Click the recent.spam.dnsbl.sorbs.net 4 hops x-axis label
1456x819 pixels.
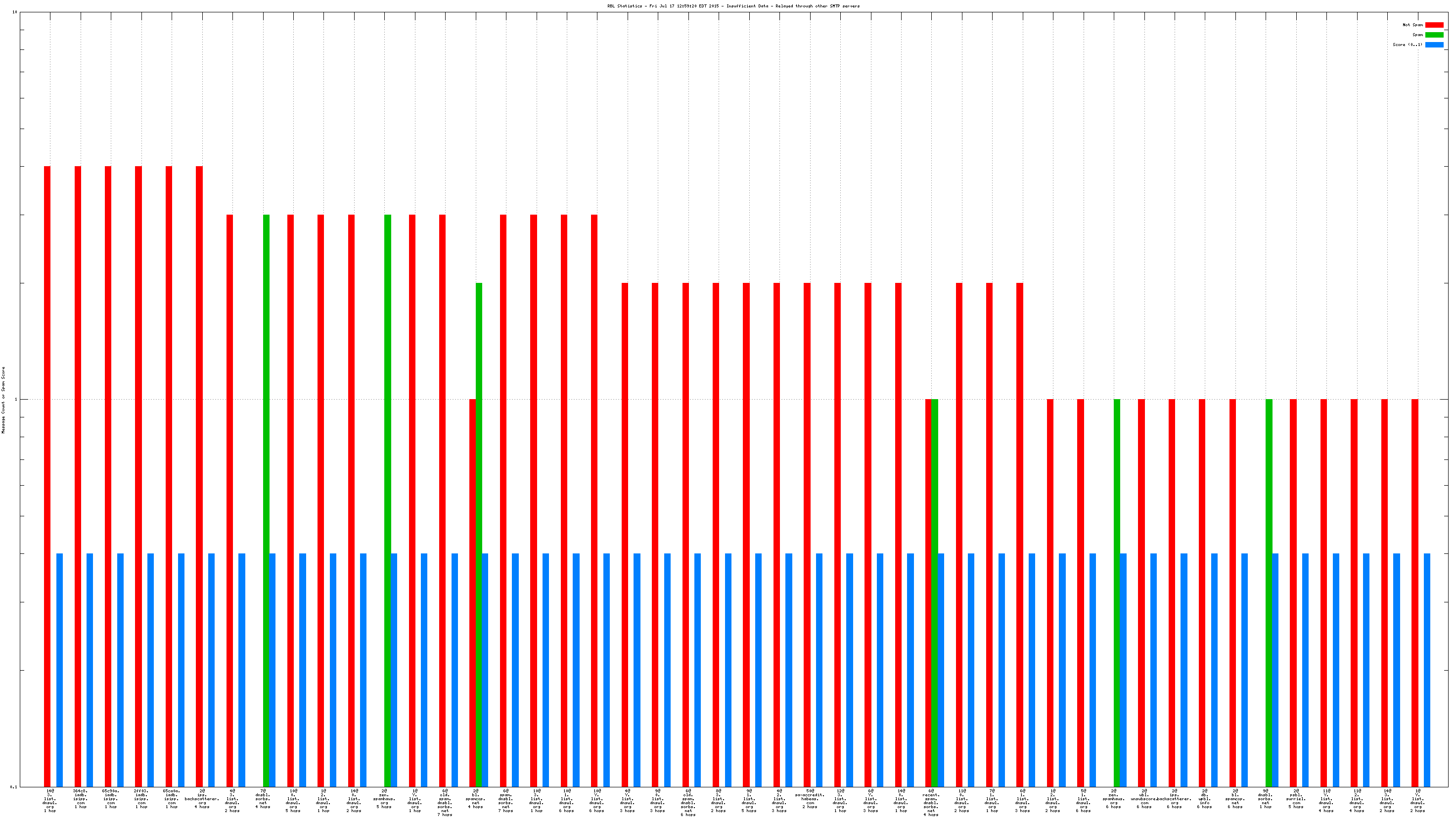(x=931, y=802)
